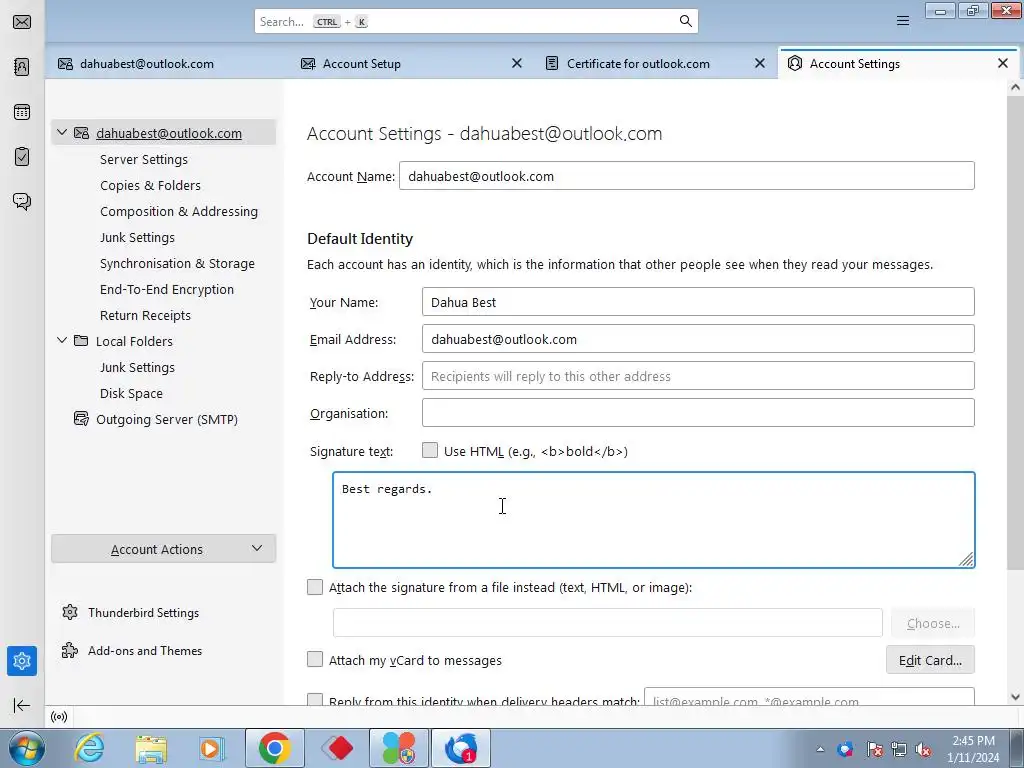Viewport: 1024px width, 768px height.
Task: Launch Internet Explorer from taskbar
Action: coord(89,748)
